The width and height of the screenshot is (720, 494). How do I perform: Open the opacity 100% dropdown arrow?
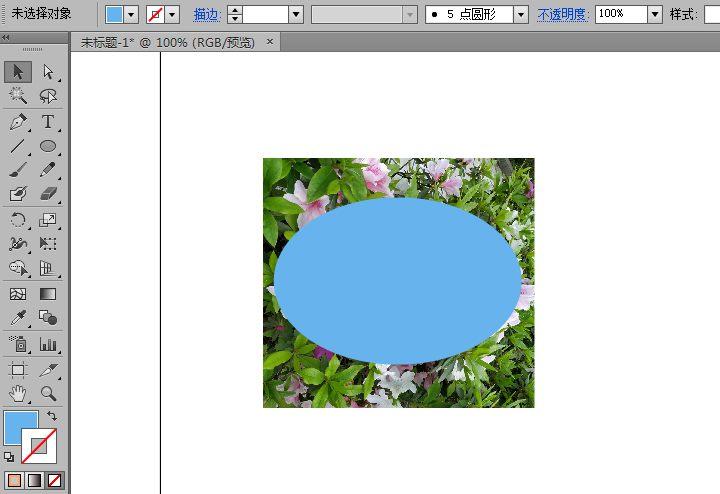(x=655, y=15)
